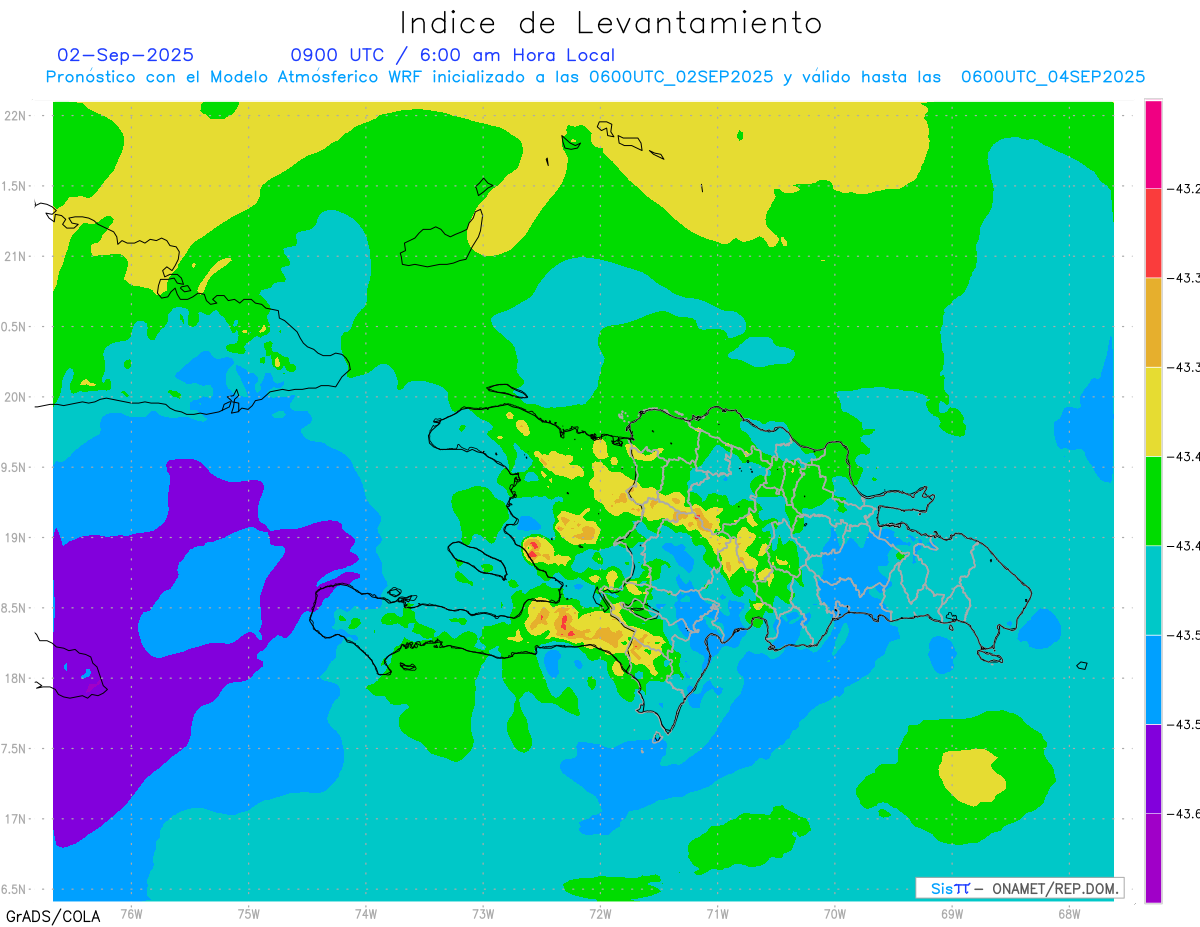Click the '75W' longitude label
1200x927 pixels.
pyautogui.click(x=249, y=913)
